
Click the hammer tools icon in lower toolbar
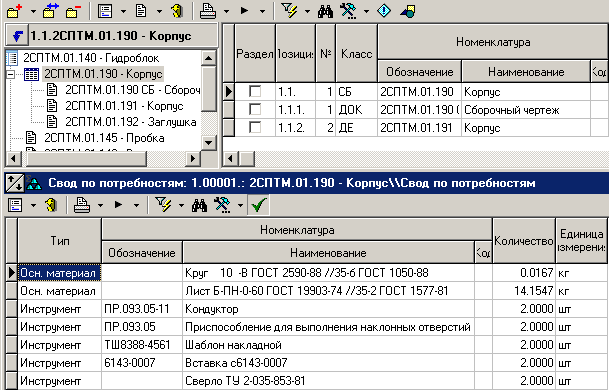222,205
